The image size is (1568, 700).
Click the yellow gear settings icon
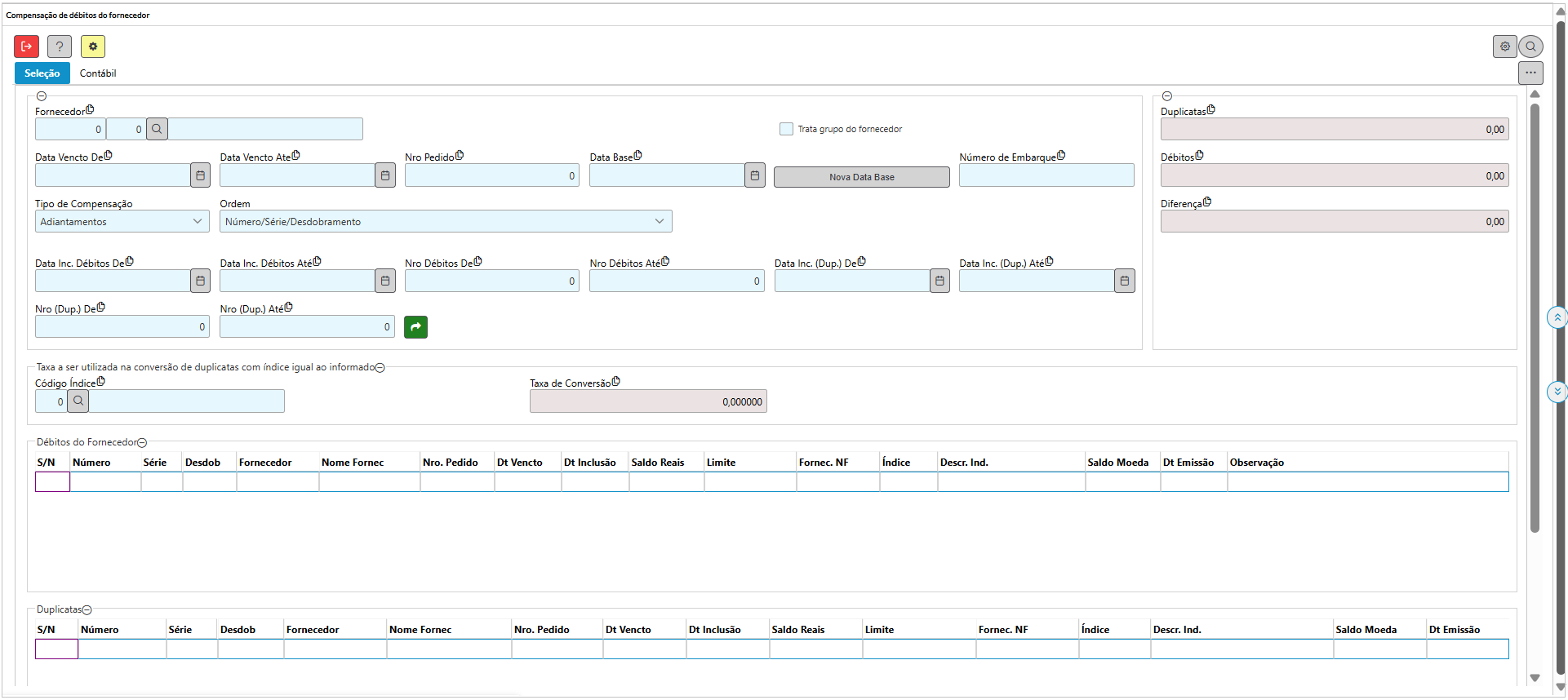(93, 47)
